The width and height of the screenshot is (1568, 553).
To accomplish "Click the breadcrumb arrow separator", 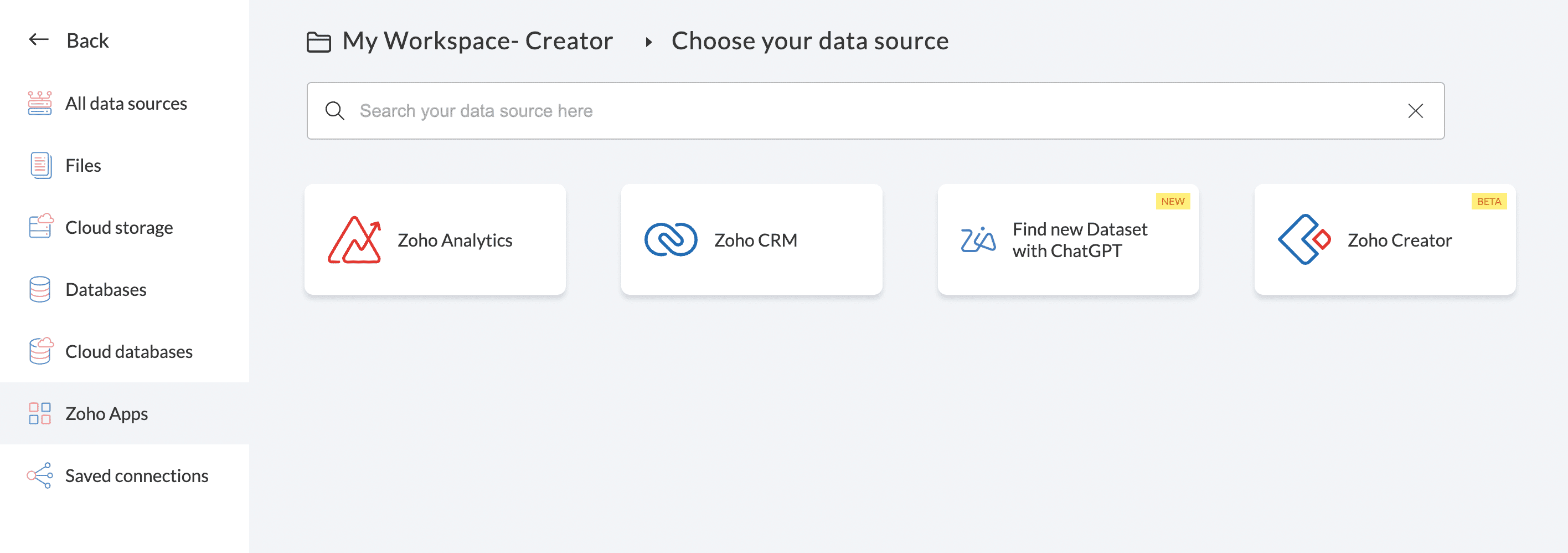I will click(649, 42).
